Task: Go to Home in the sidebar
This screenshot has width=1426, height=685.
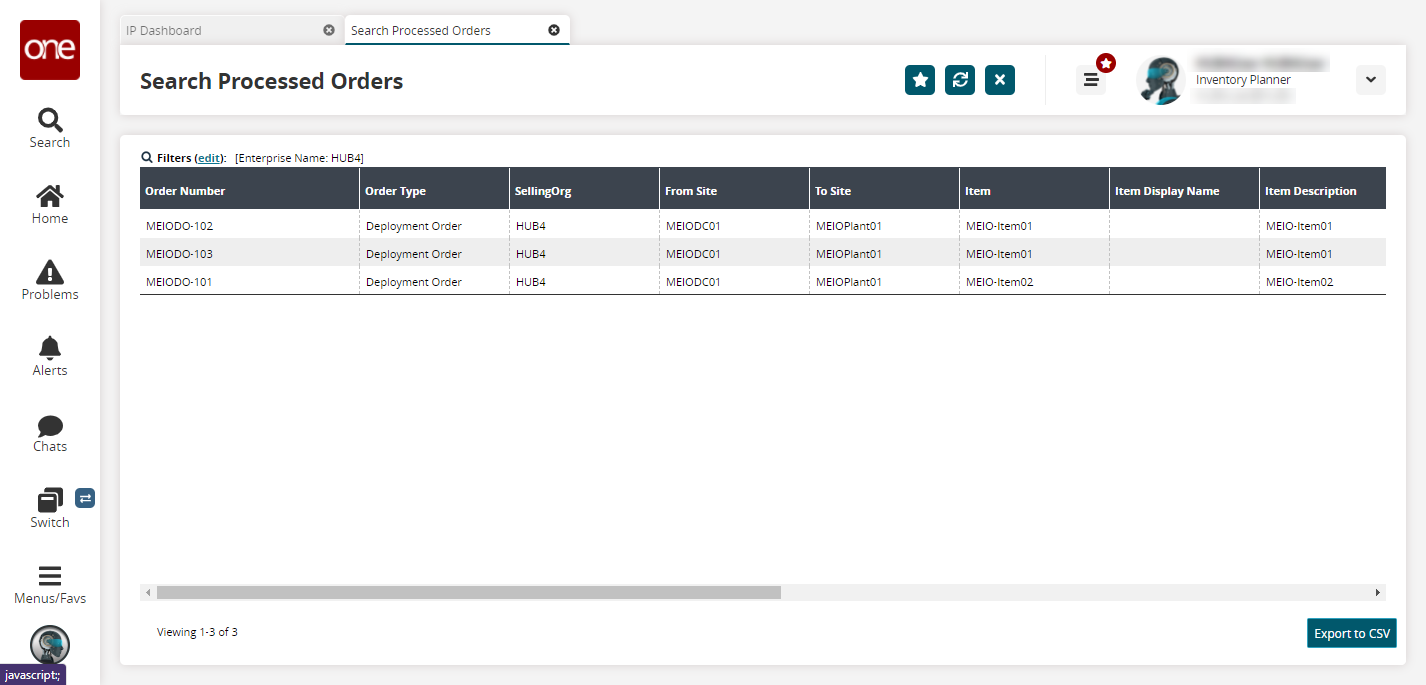Action: click(x=49, y=197)
